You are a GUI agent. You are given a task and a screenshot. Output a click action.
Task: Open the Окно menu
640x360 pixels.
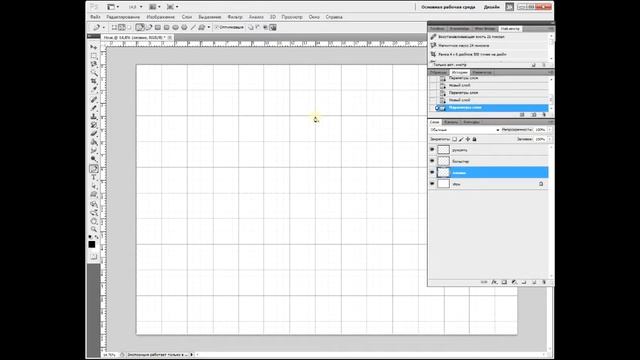click(x=314, y=17)
